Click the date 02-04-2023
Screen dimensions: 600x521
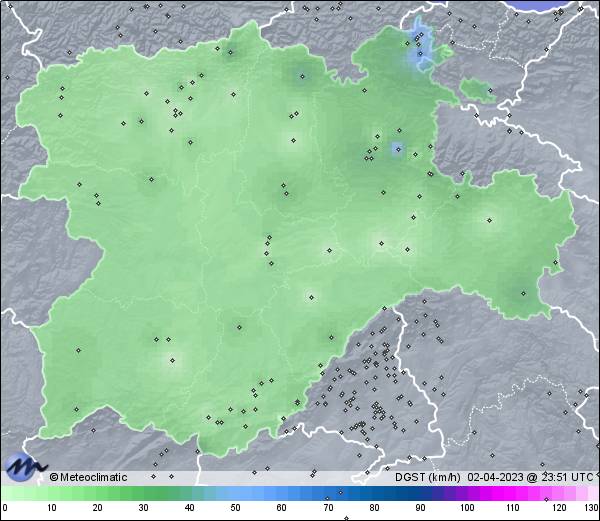pos(495,477)
